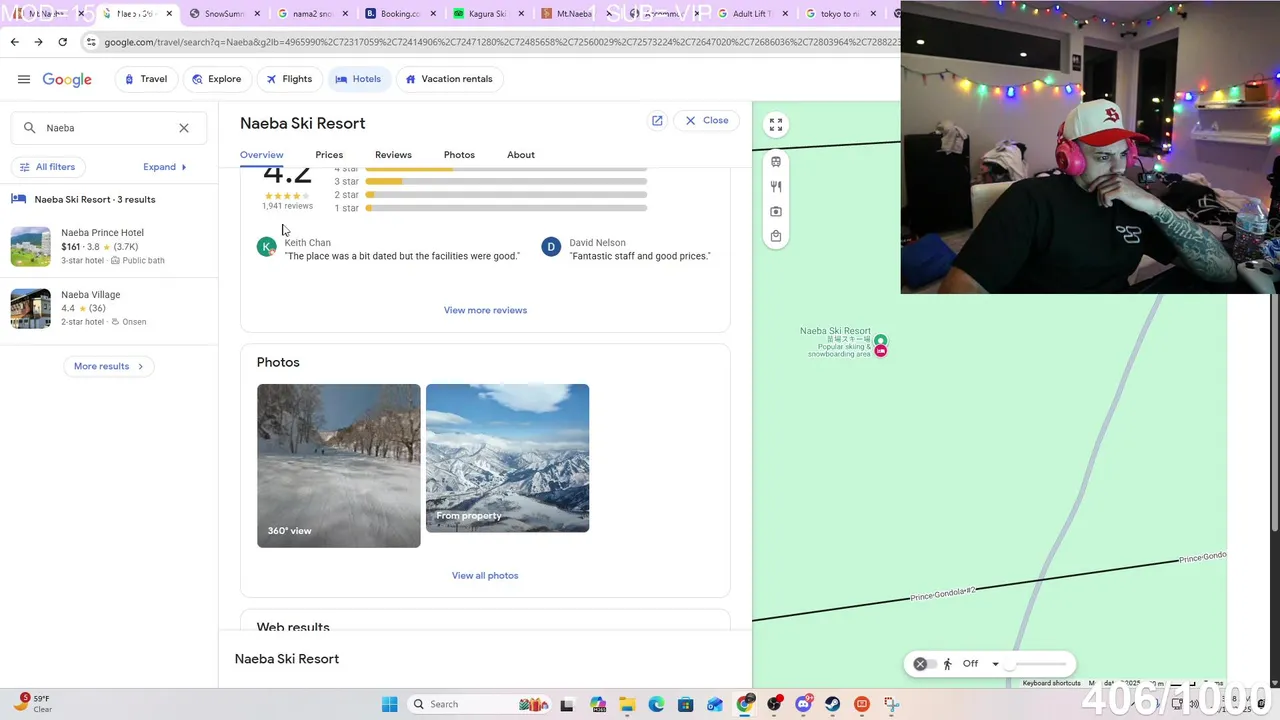The width and height of the screenshot is (1280, 720).
Task: Show photo attractions on the map
Action: (x=776, y=212)
